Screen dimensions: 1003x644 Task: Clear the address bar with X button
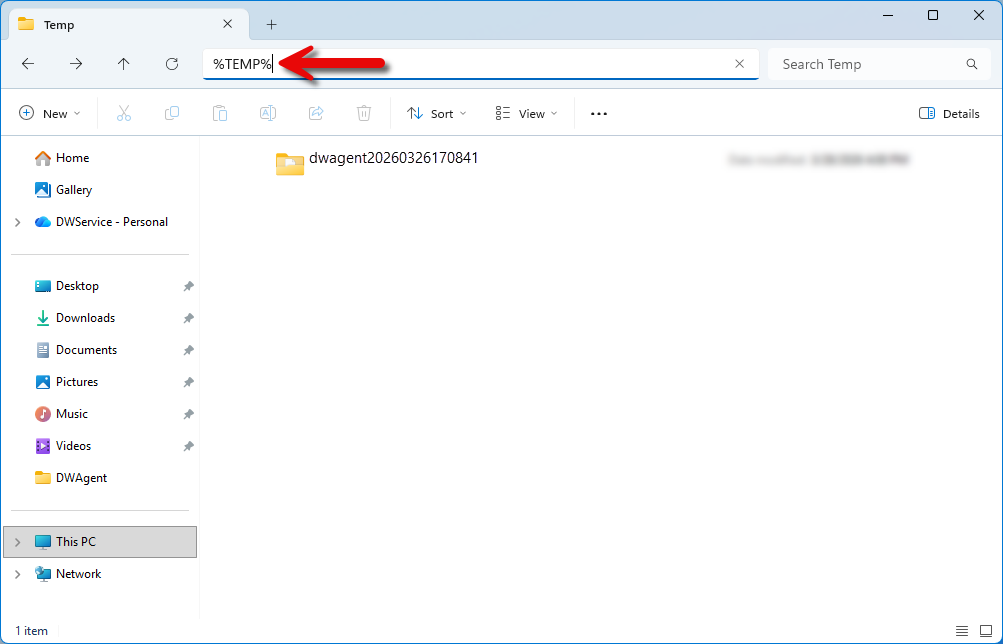(740, 64)
